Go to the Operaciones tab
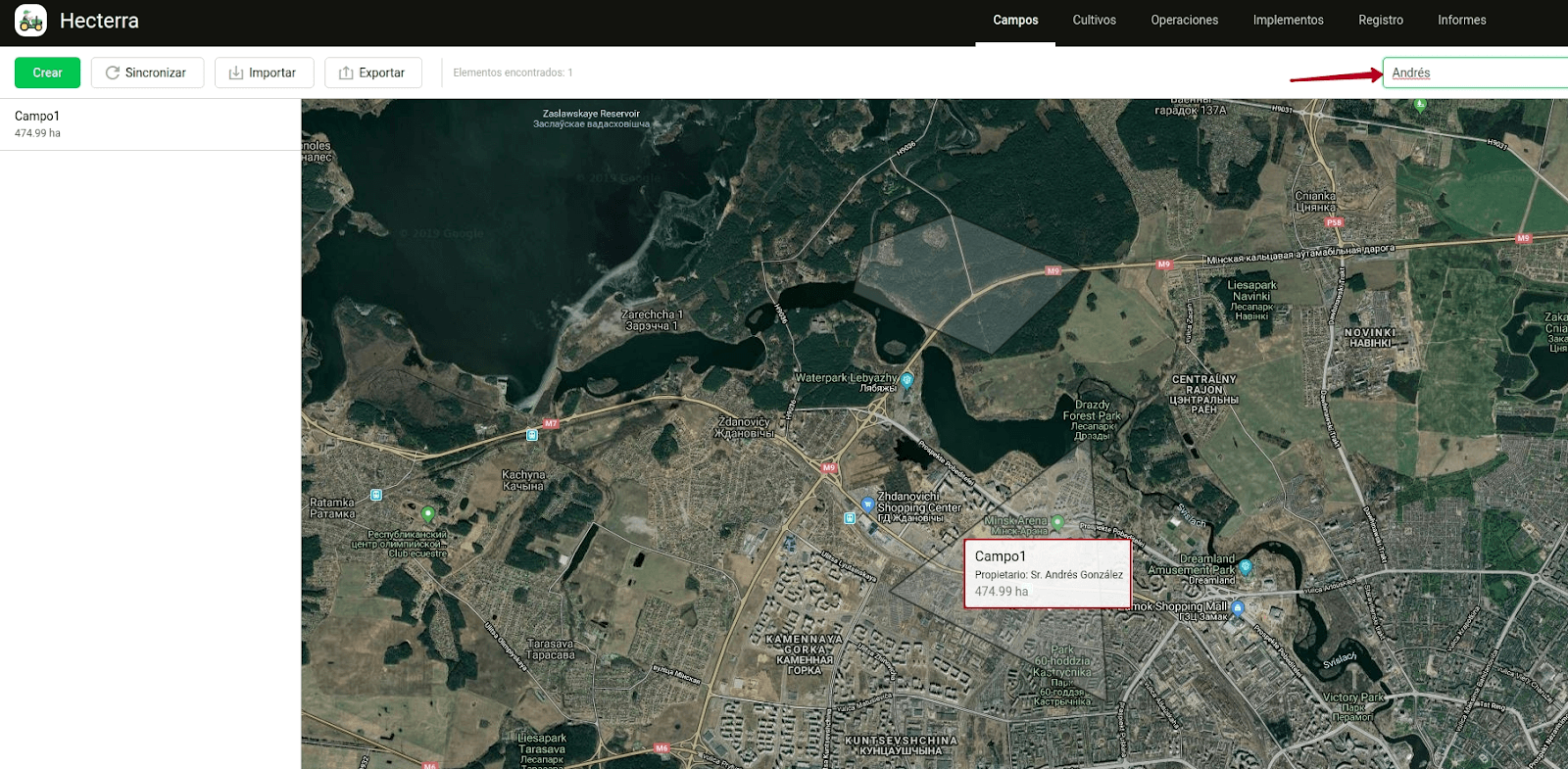 (1184, 21)
